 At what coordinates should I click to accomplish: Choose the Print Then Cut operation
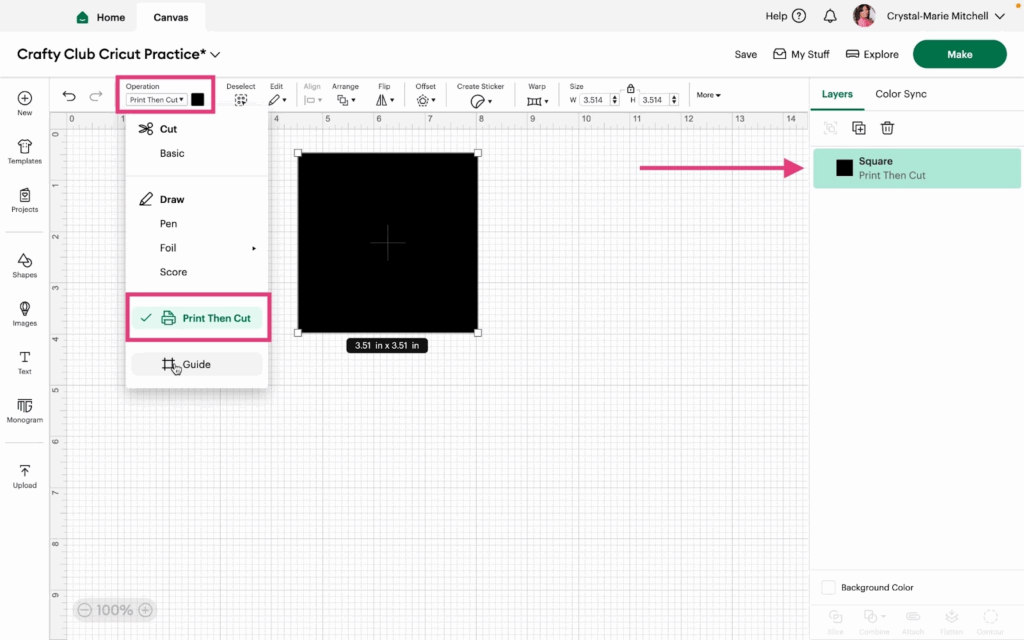pyautogui.click(x=197, y=318)
